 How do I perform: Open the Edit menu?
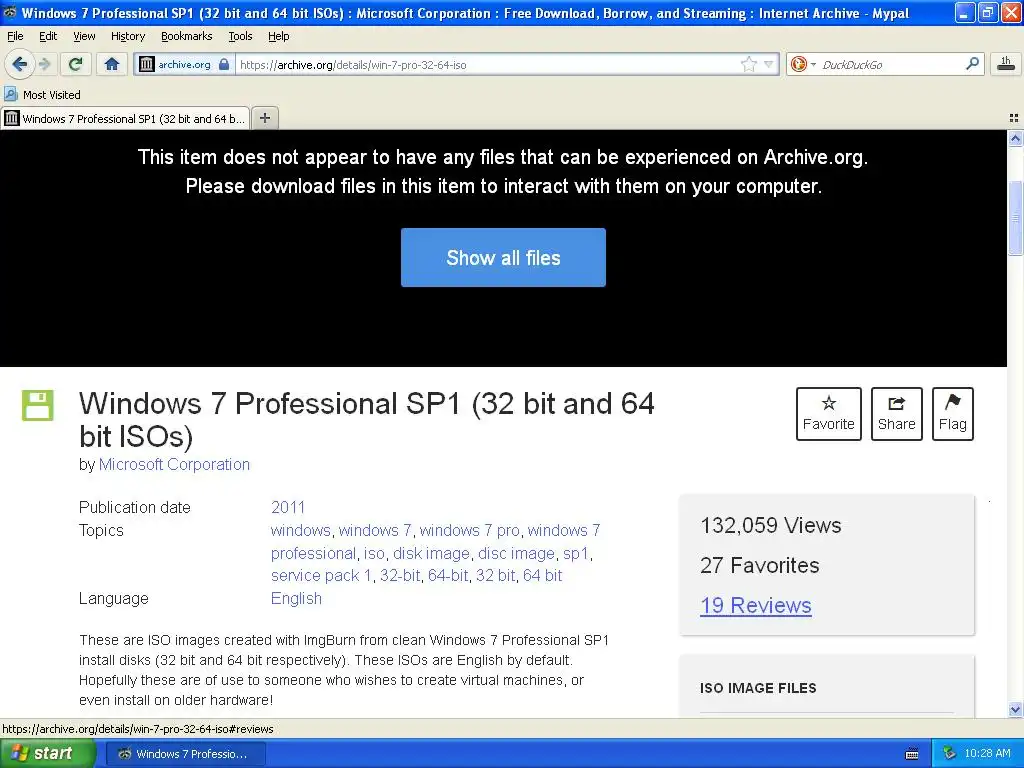pyautogui.click(x=48, y=36)
